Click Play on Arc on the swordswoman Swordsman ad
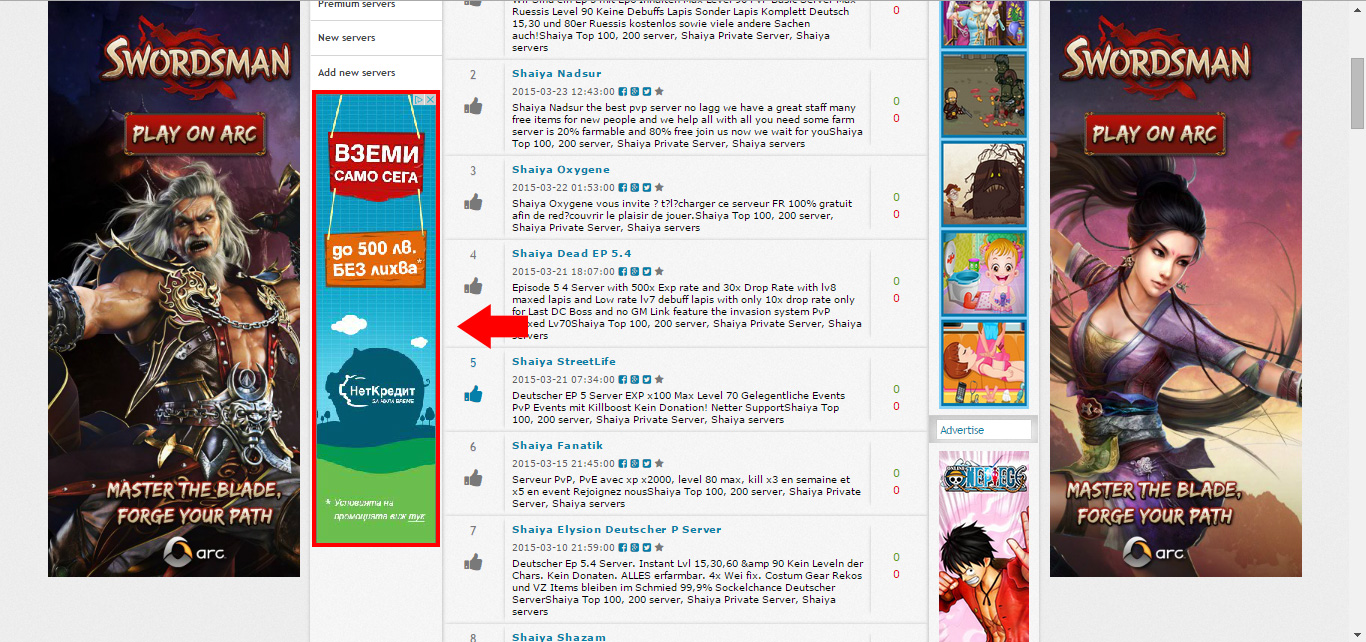Screen dimensions: 1366x642 pyautogui.click(x=1155, y=134)
